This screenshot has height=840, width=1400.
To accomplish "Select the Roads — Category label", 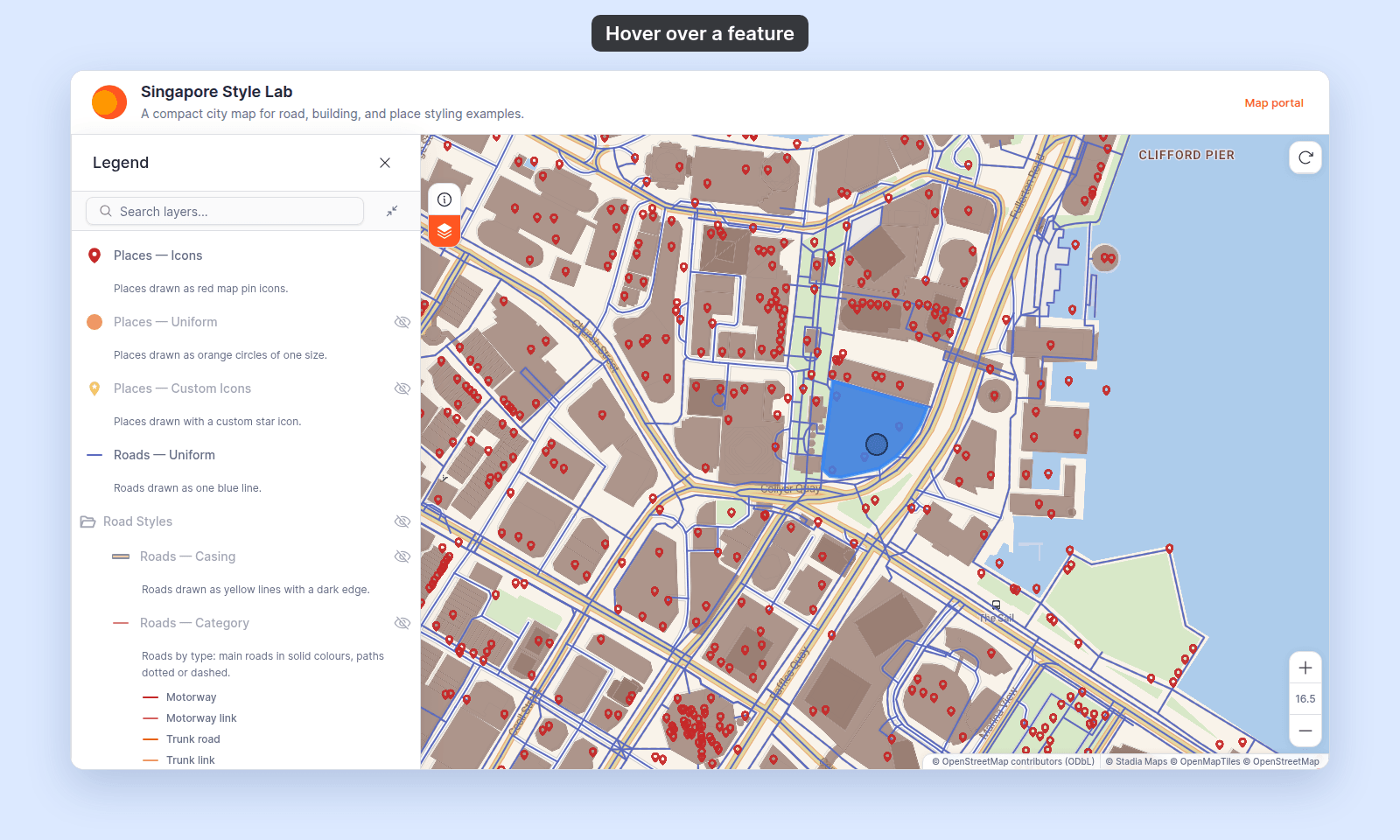I will [194, 623].
